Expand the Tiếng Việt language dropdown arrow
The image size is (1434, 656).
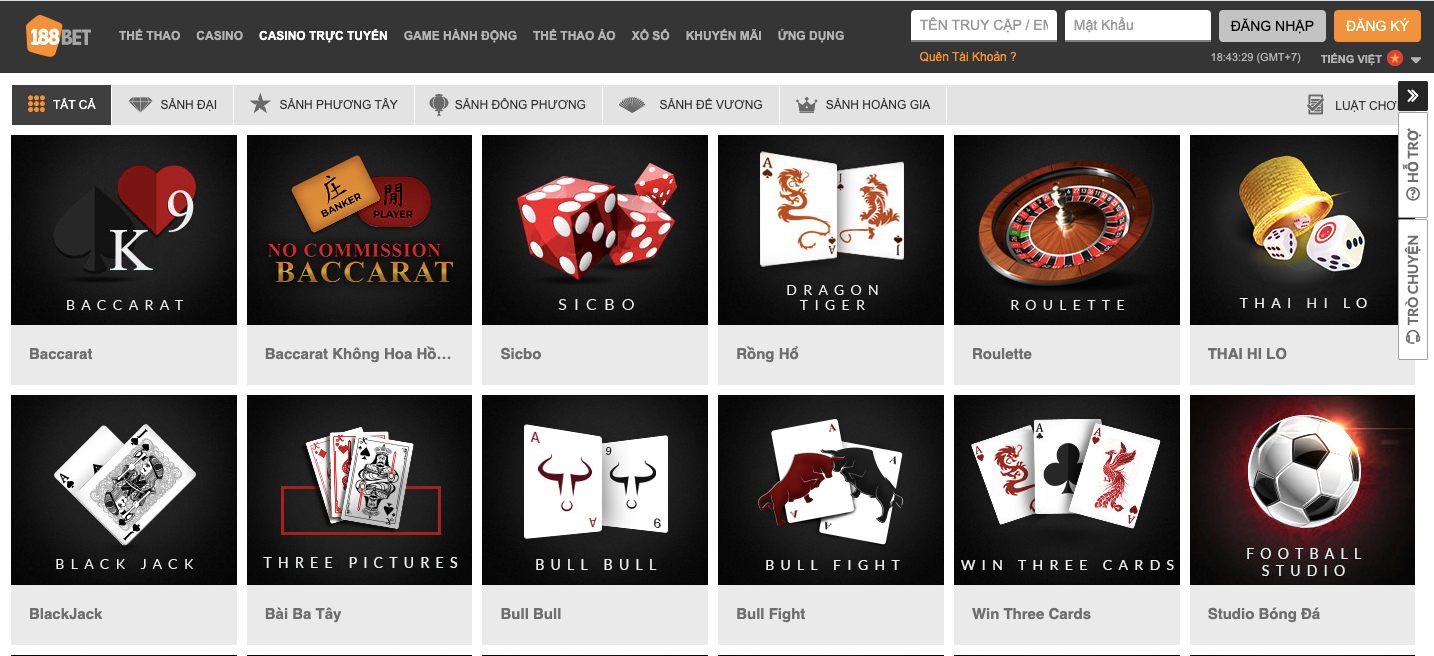point(1415,59)
